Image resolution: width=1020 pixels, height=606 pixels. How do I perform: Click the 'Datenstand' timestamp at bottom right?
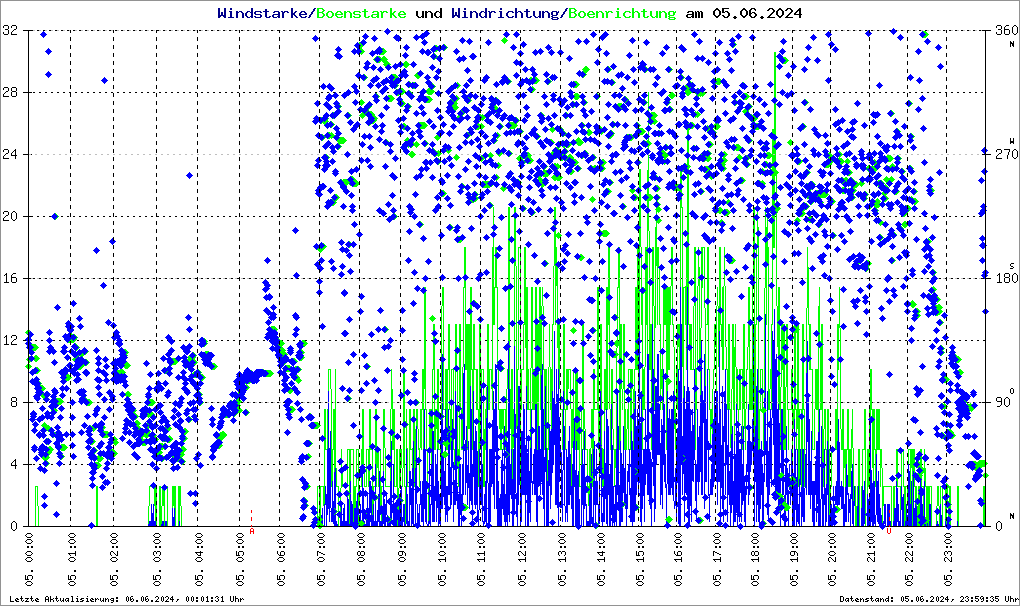[927, 598]
